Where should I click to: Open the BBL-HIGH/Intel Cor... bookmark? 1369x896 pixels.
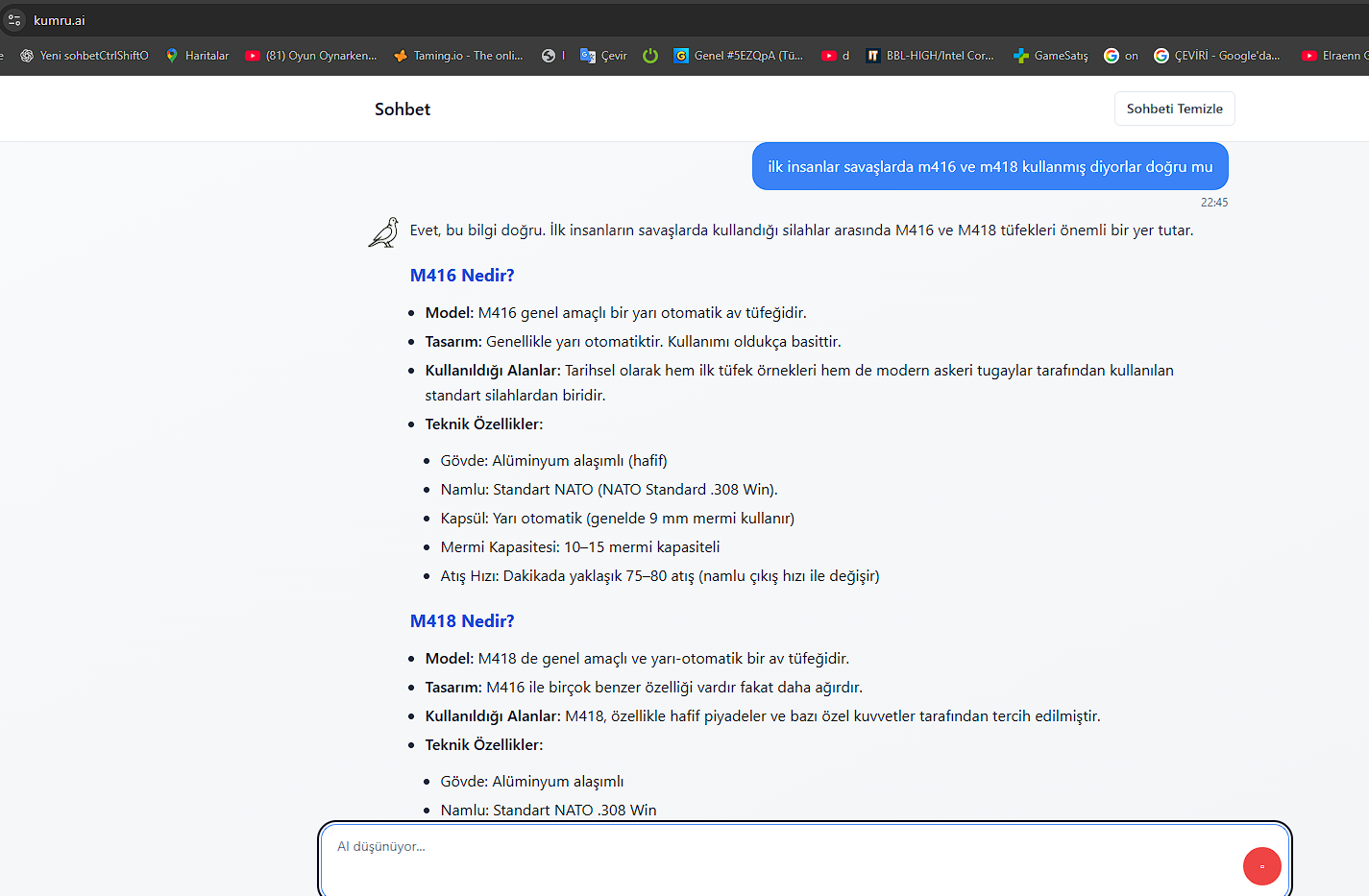point(930,56)
